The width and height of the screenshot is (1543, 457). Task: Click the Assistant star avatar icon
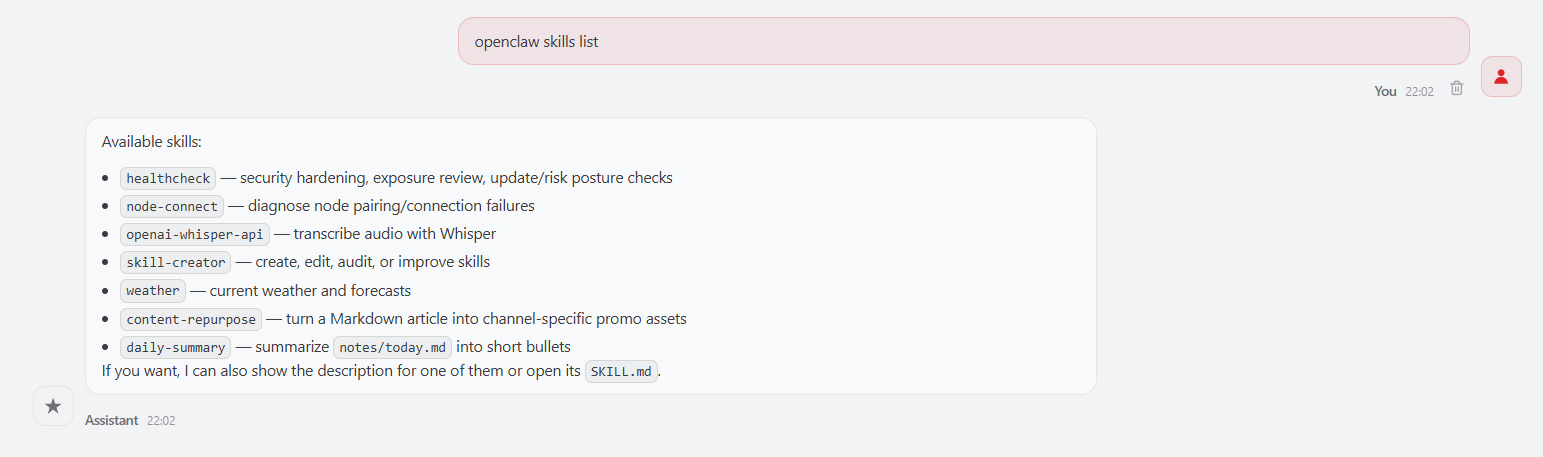point(53,406)
